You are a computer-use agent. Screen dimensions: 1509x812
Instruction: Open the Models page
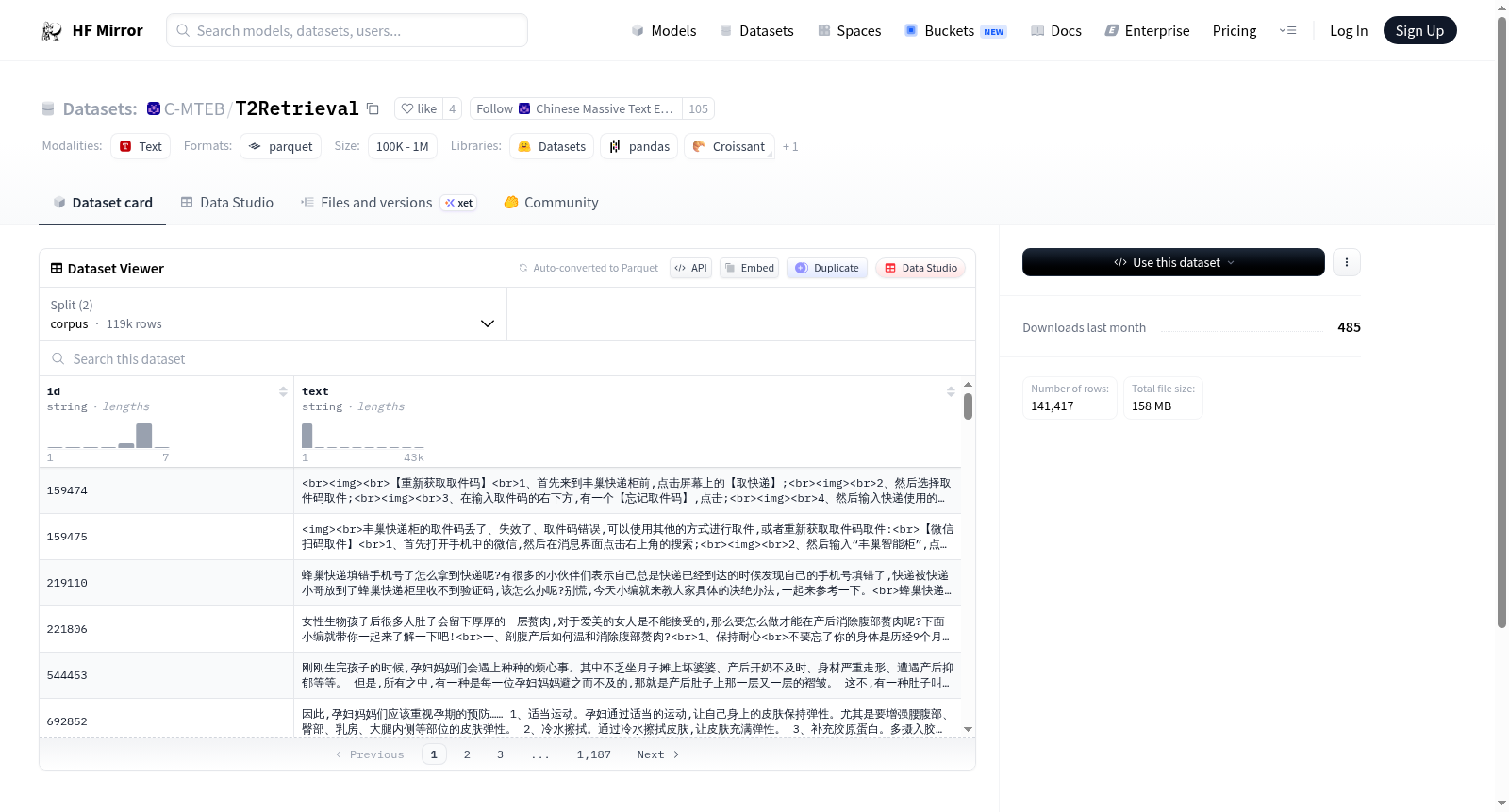click(x=664, y=31)
